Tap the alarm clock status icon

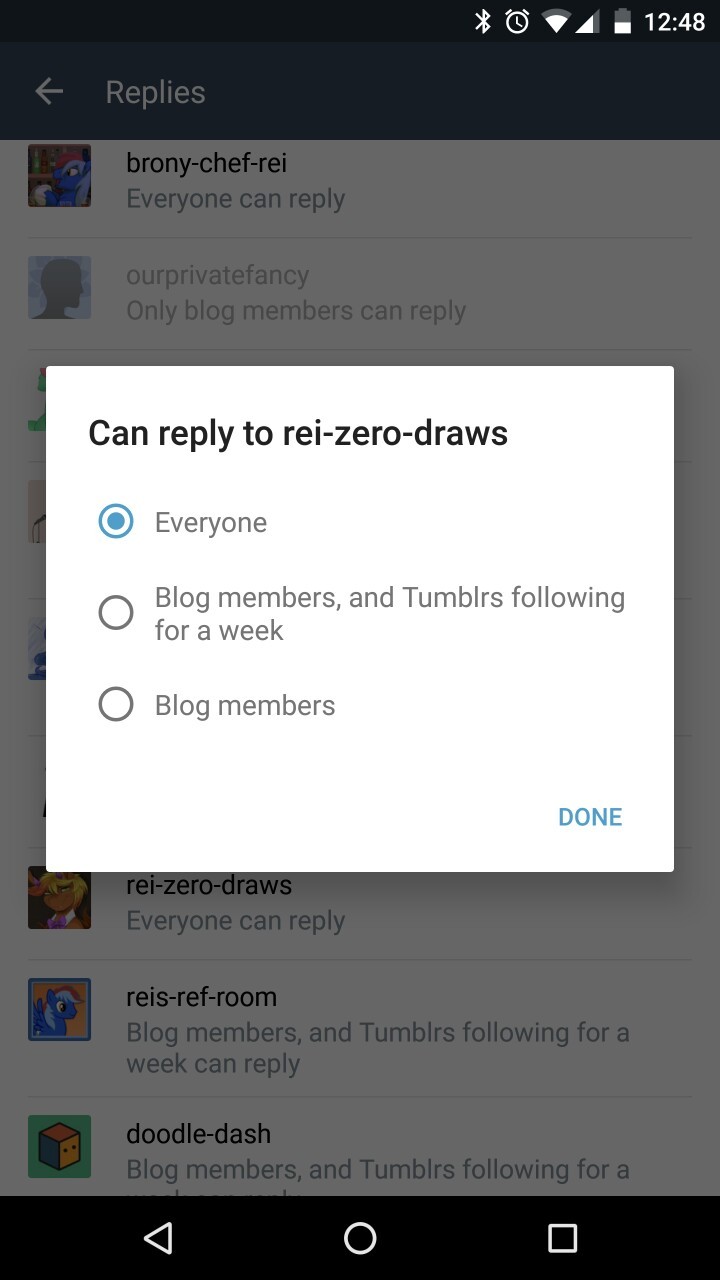point(517,21)
